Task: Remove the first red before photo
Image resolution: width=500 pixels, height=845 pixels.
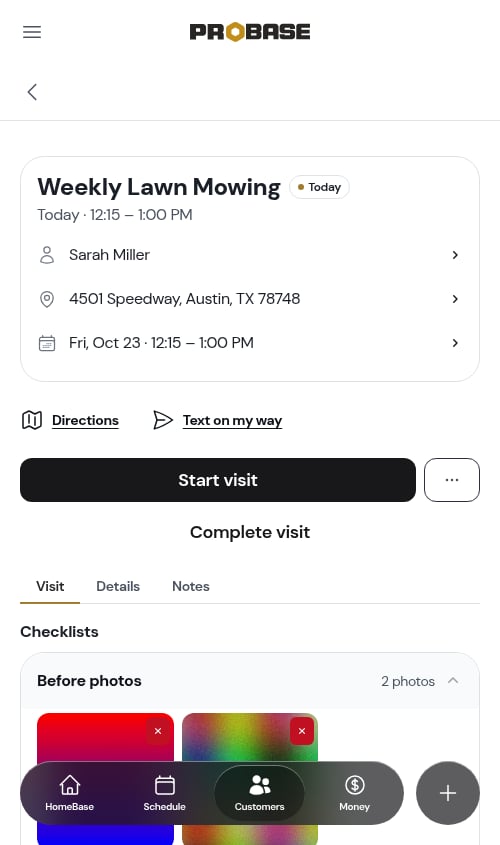Action: pos(158,731)
